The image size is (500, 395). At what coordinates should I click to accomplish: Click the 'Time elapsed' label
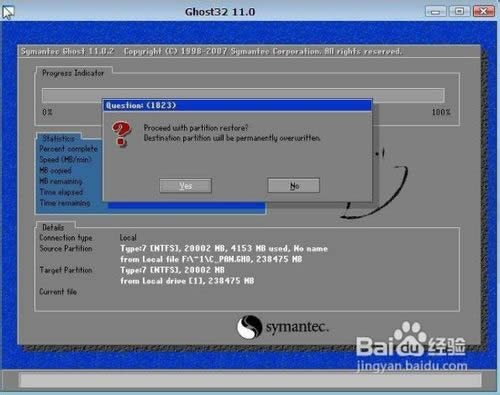(x=61, y=192)
